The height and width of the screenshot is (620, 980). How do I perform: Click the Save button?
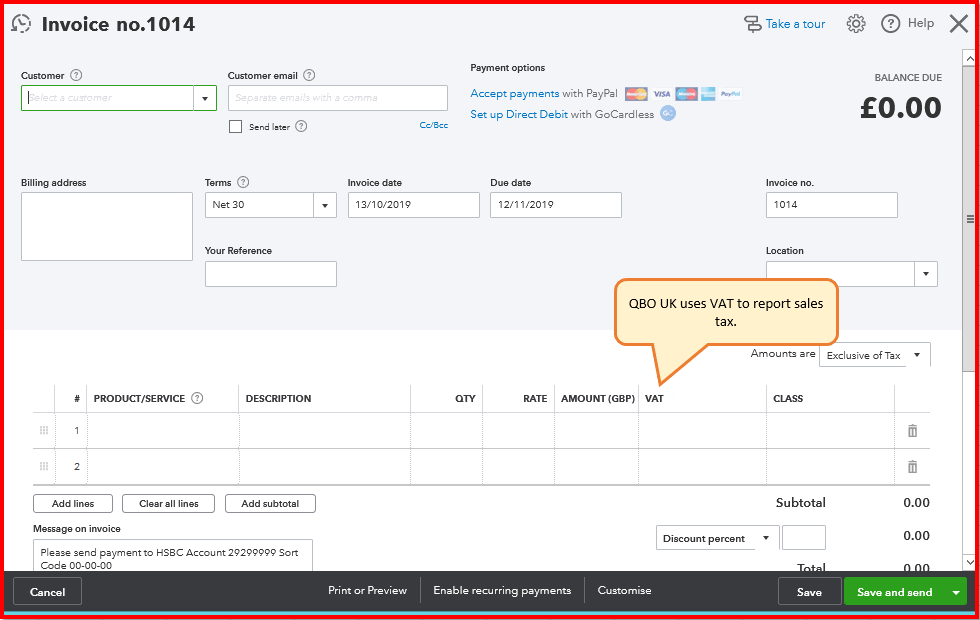tap(809, 592)
